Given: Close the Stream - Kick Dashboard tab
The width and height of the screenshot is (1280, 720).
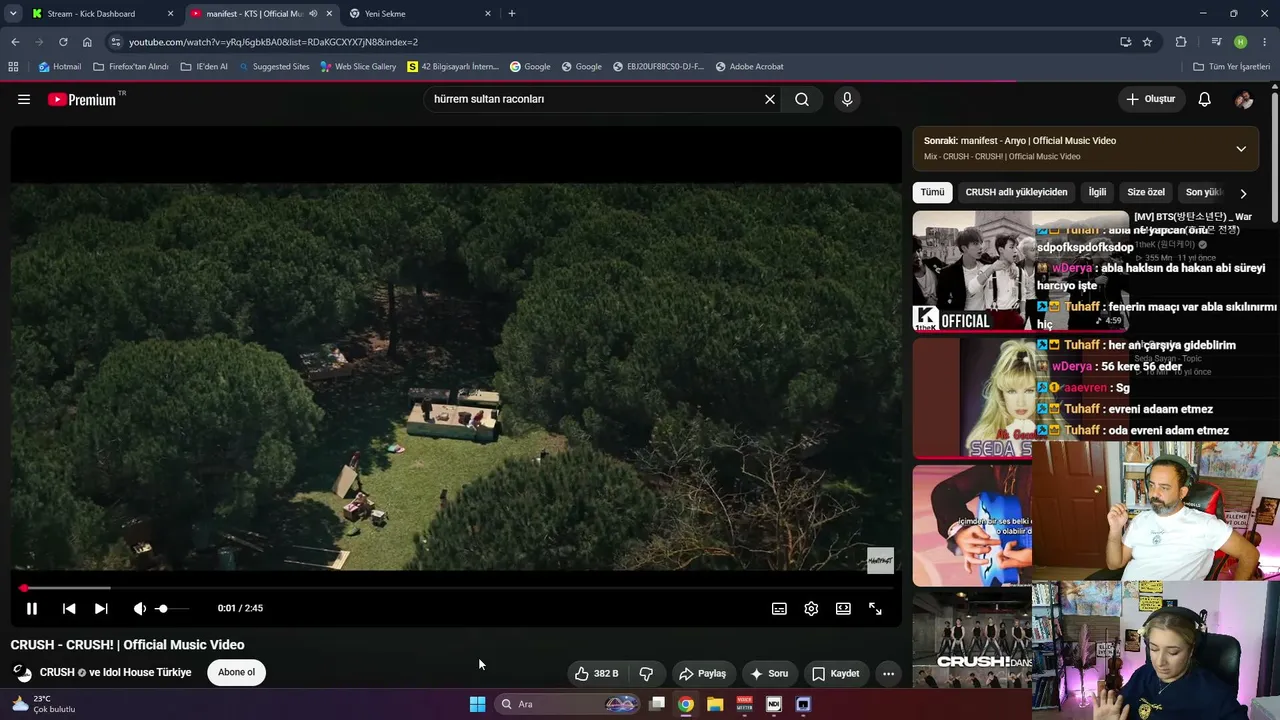Looking at the screenshot, I should pos(170,14).
